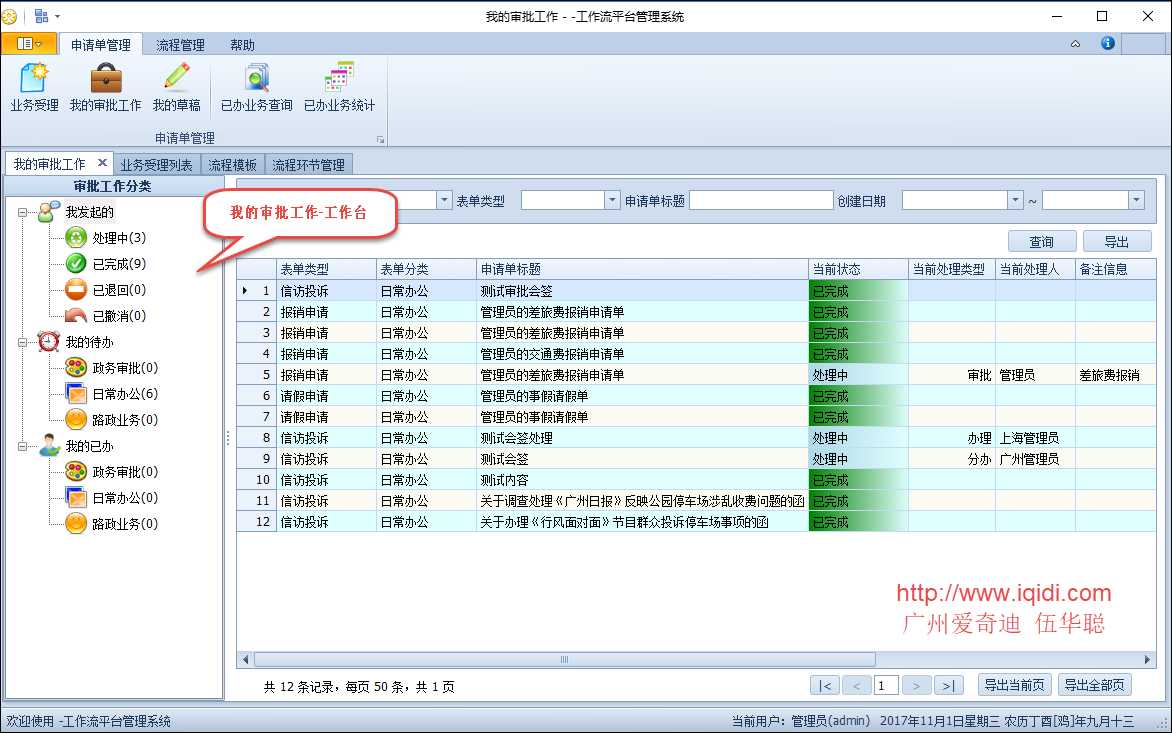Click 导出全部页 button
The image size is (1172, 733).
click(x=1094, y=685)
